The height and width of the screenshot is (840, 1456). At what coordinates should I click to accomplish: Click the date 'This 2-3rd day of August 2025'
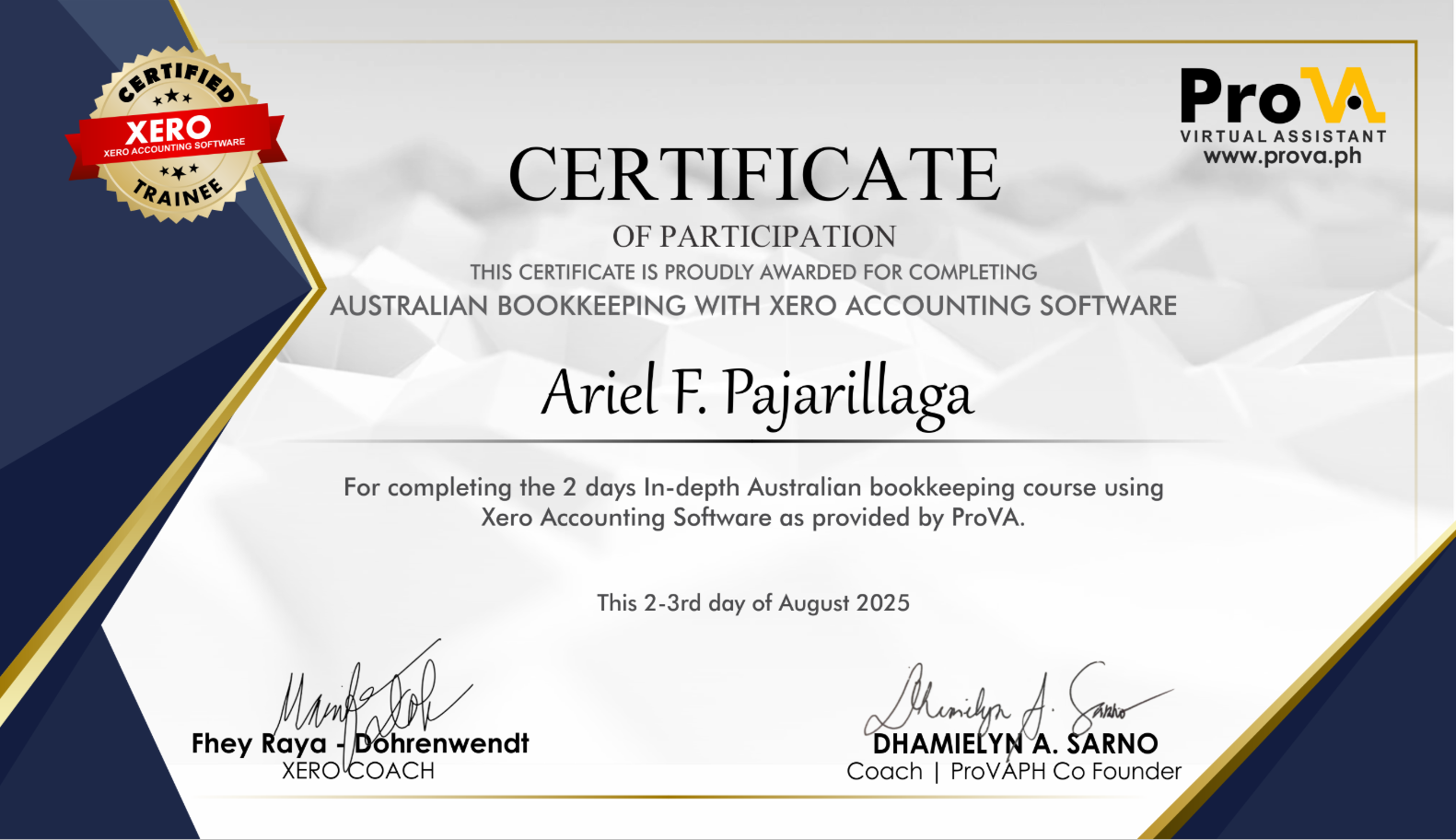pos(753,603)
